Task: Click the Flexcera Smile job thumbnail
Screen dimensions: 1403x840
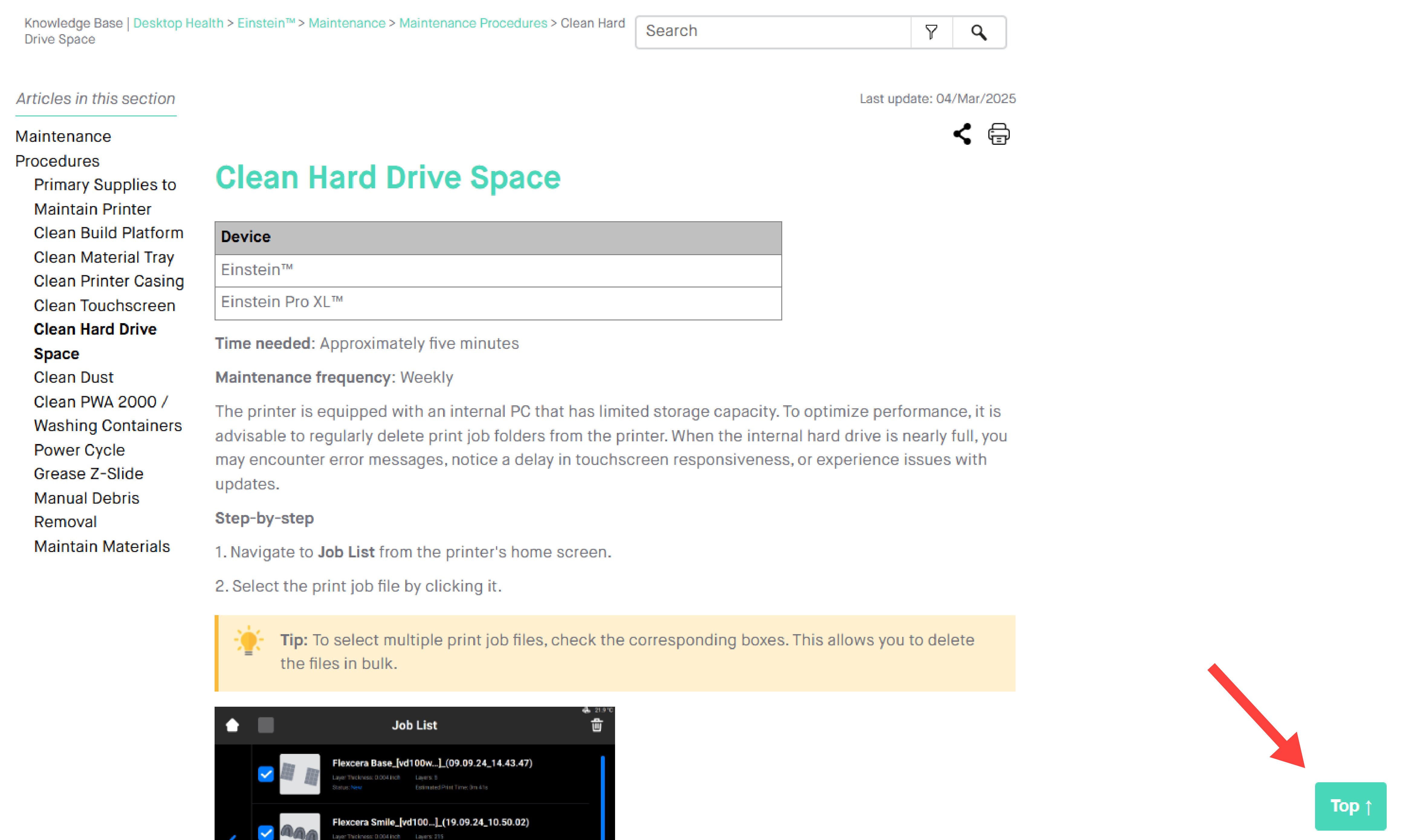Action: (x=300, y=827)
